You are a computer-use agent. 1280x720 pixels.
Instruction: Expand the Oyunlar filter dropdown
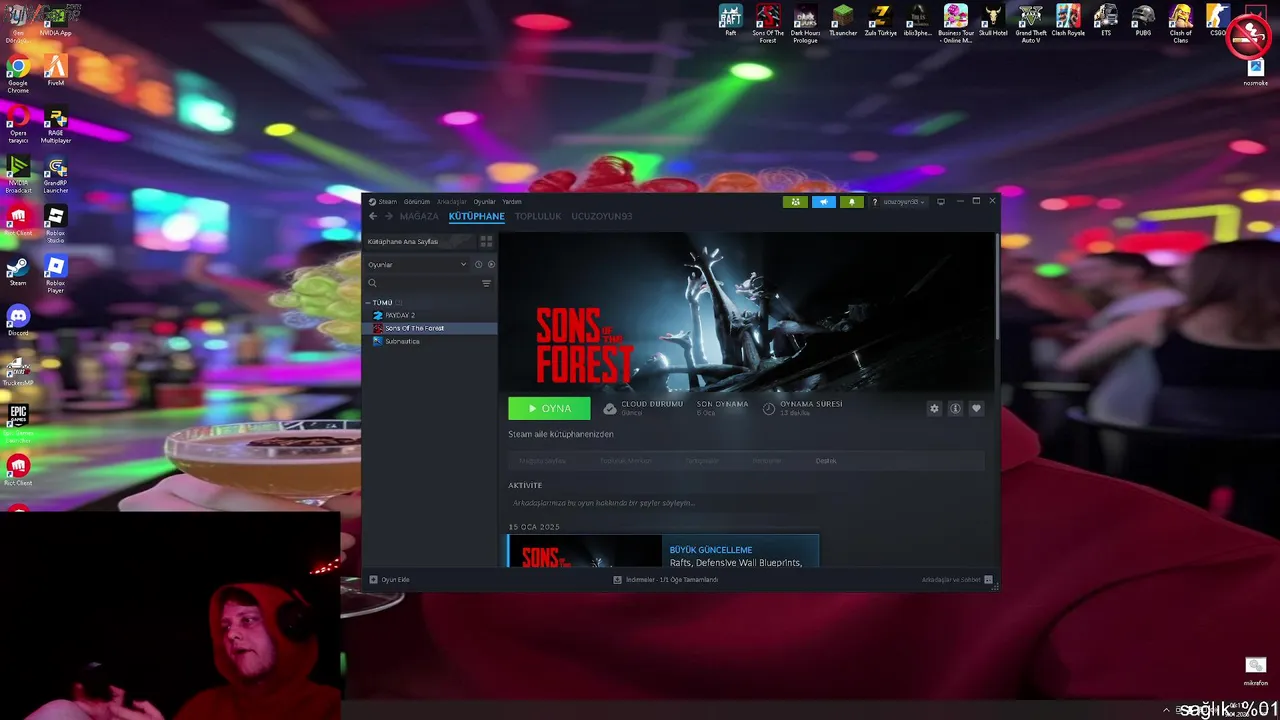tap(416, 265)
